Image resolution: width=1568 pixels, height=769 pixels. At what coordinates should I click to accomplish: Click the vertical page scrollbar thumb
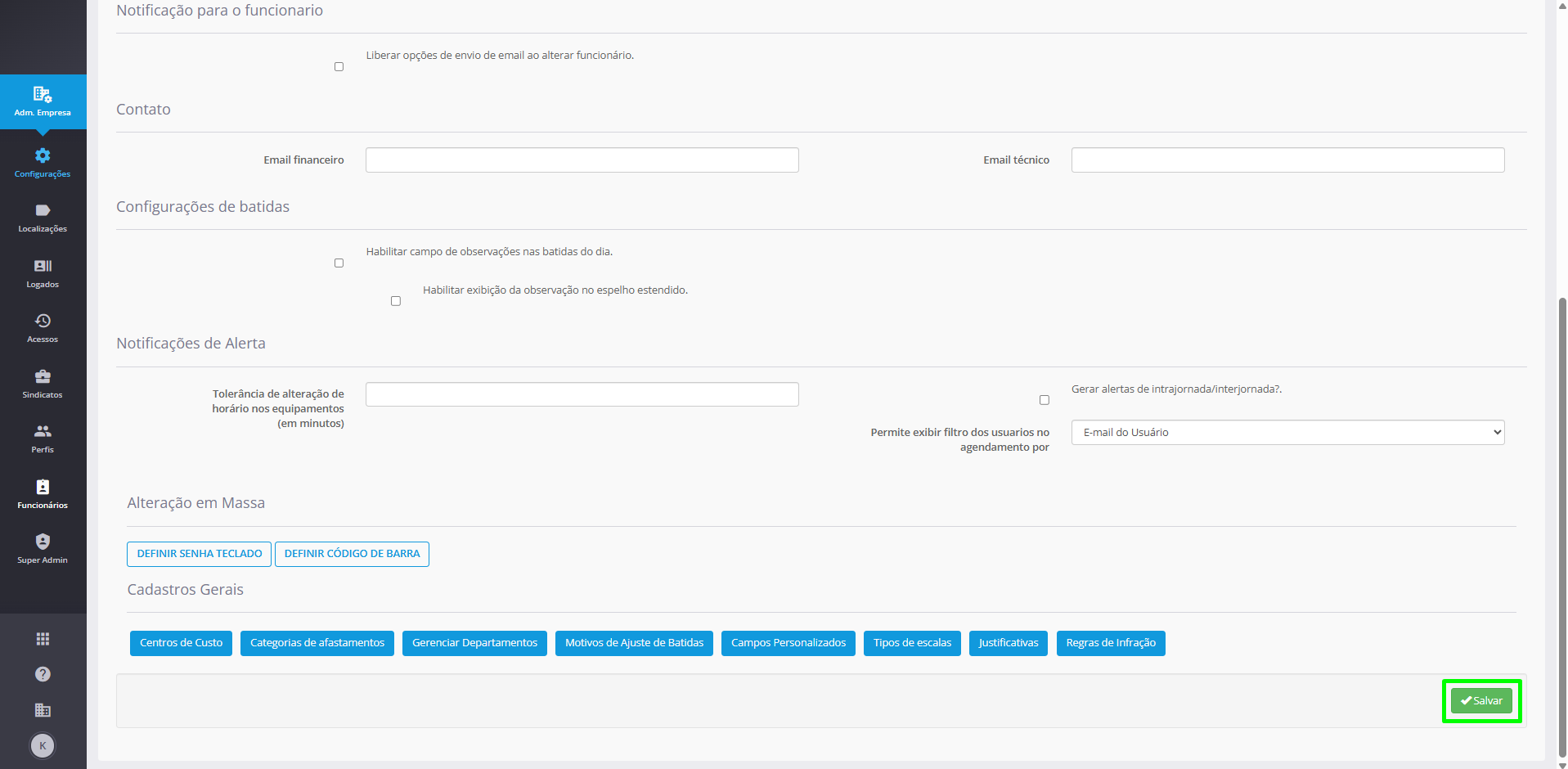coord(1562,528)
